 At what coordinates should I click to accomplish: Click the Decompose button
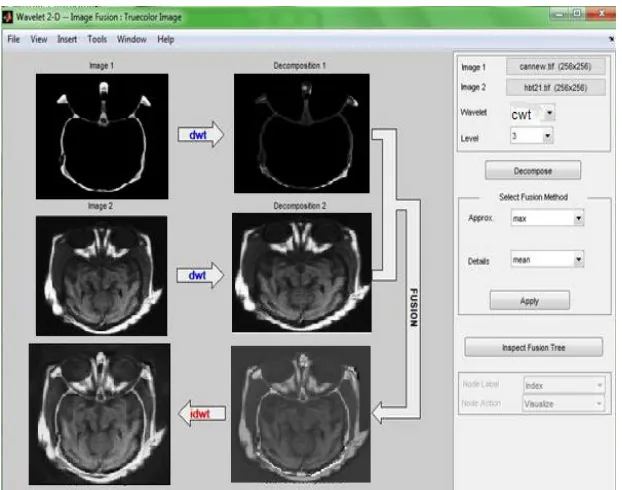(533, 171)
